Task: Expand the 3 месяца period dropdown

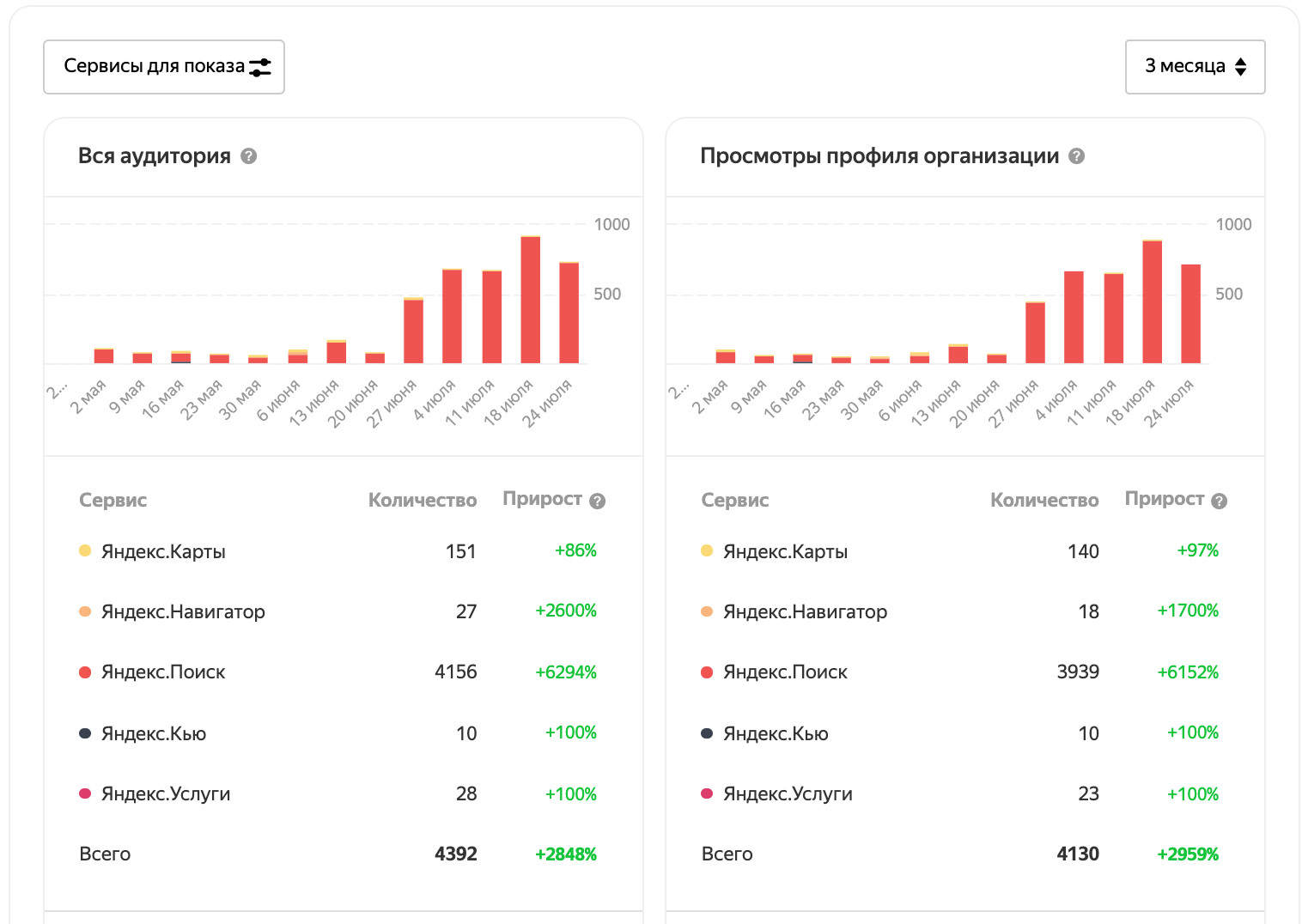Action: [x=1185, y=67]
